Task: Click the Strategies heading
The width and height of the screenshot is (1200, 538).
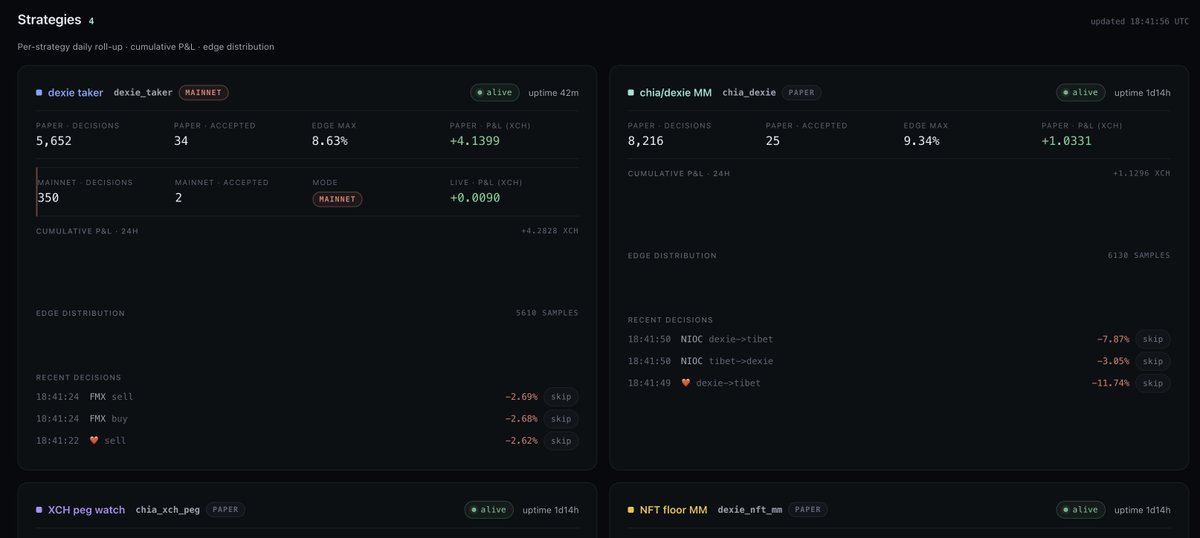Action: click(x=49, y=20)
